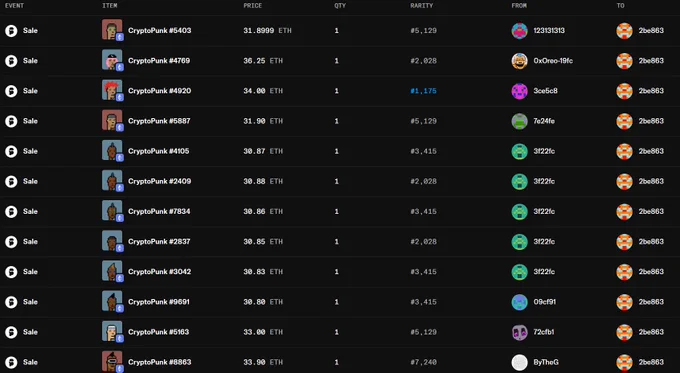Screen dimensions: 680x373
Task: Open seller avatar for 09cf91
Action: click(520, 302)
